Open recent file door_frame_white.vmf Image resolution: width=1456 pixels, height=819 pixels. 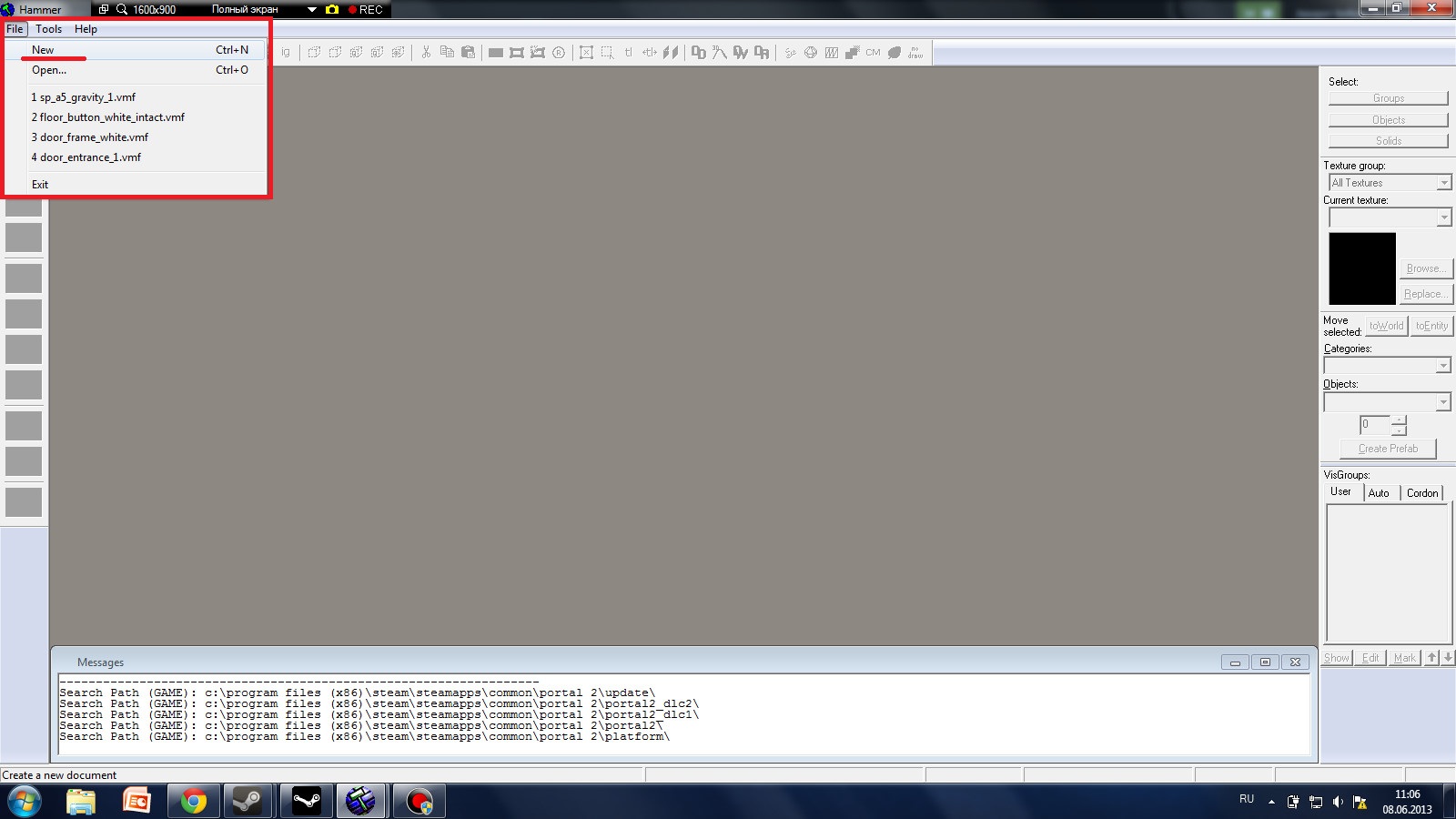[136, 137]
